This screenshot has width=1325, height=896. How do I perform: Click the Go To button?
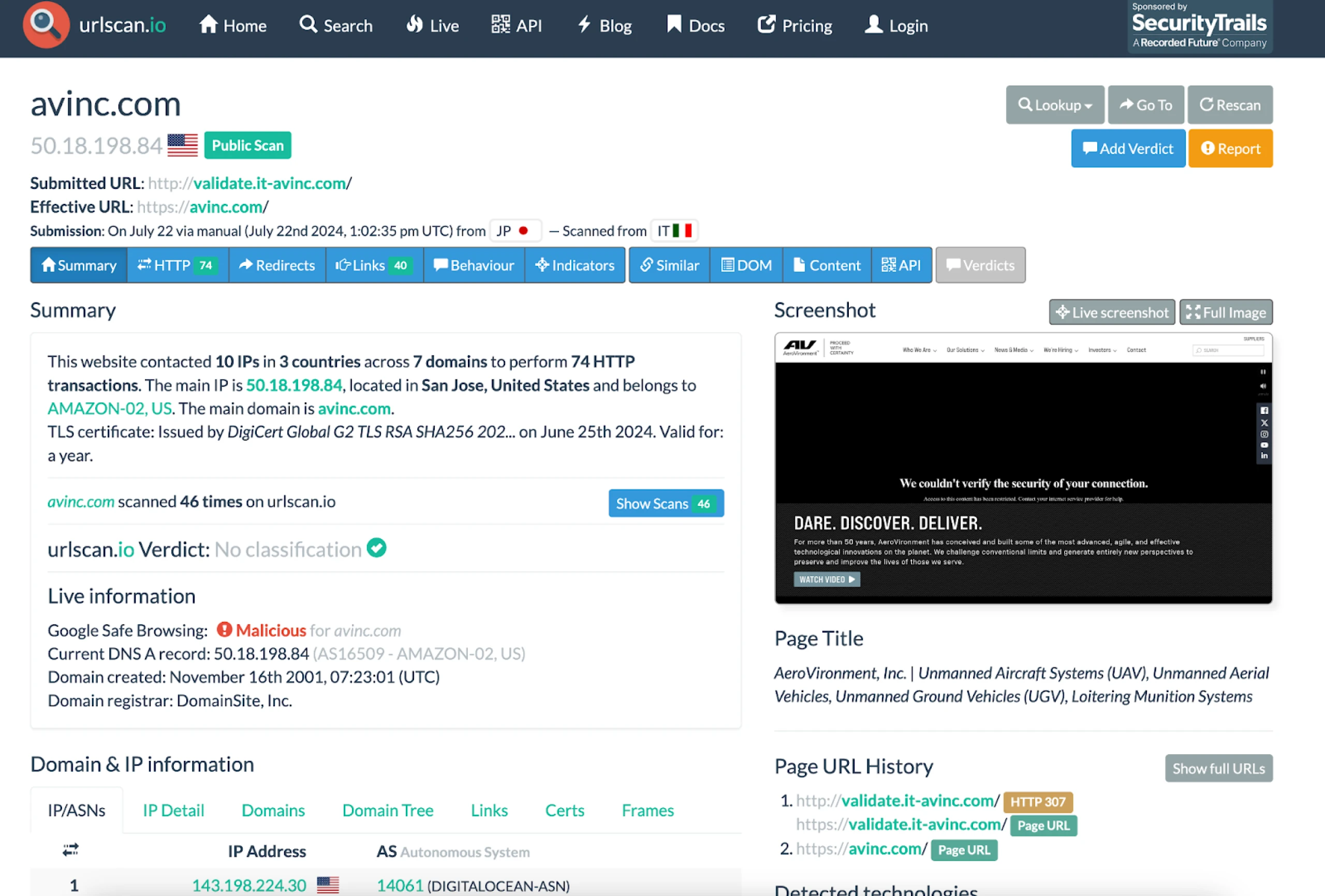tap(1145, 105)
